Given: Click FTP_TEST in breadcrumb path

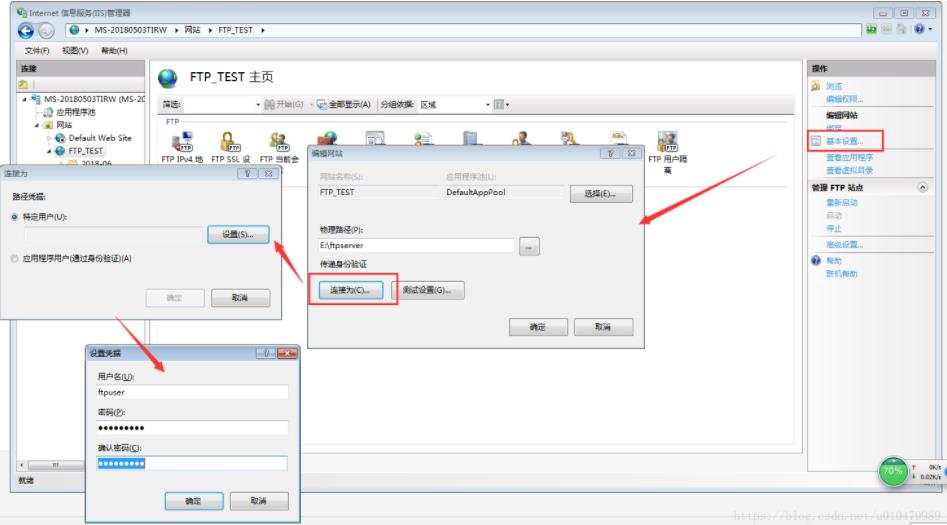Looking at the screenshot, I should click(x=236, y=30).
